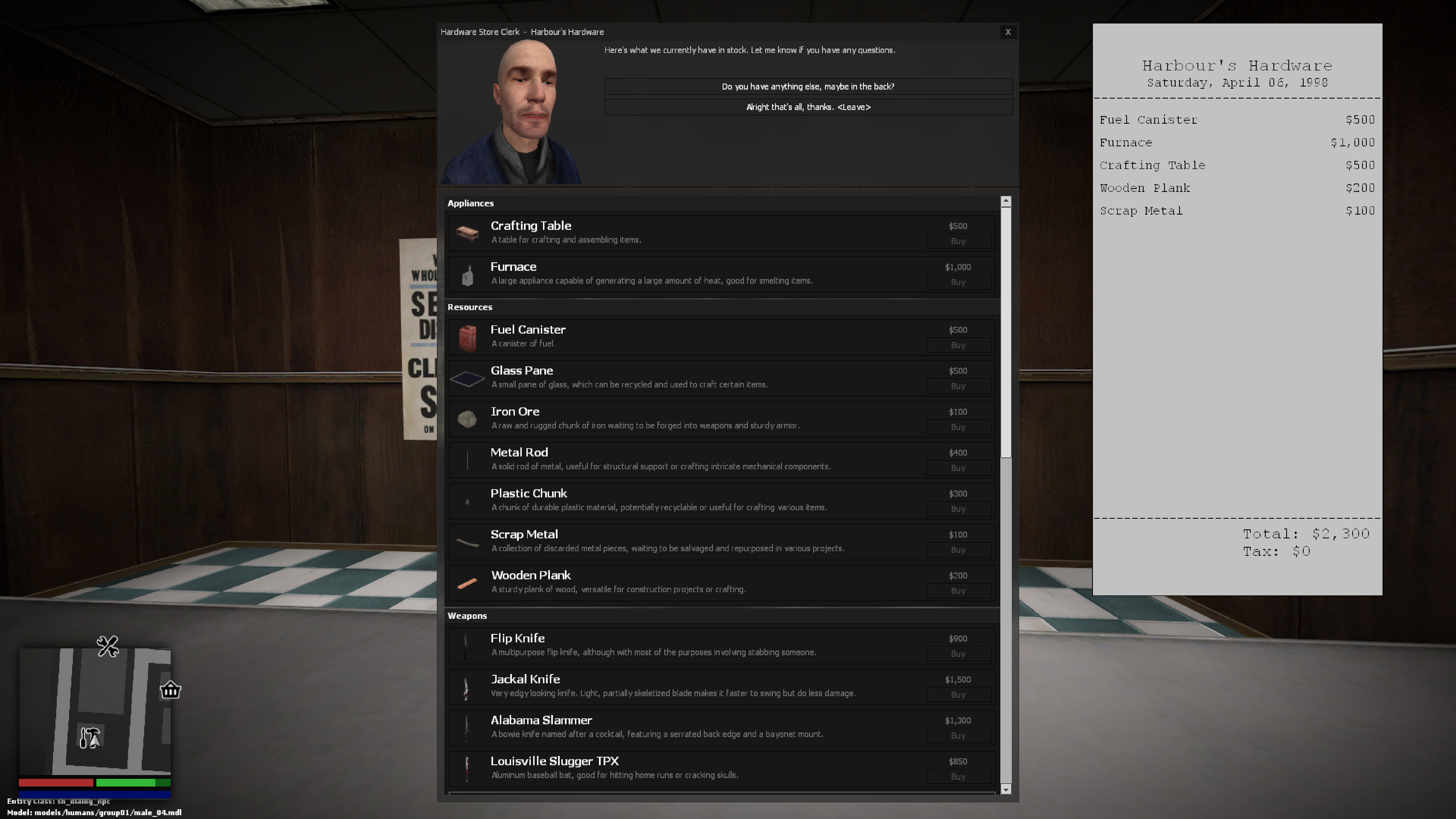Buy a Metal Rod
This screenshot has height=819, width=1456.
[958, 468]
